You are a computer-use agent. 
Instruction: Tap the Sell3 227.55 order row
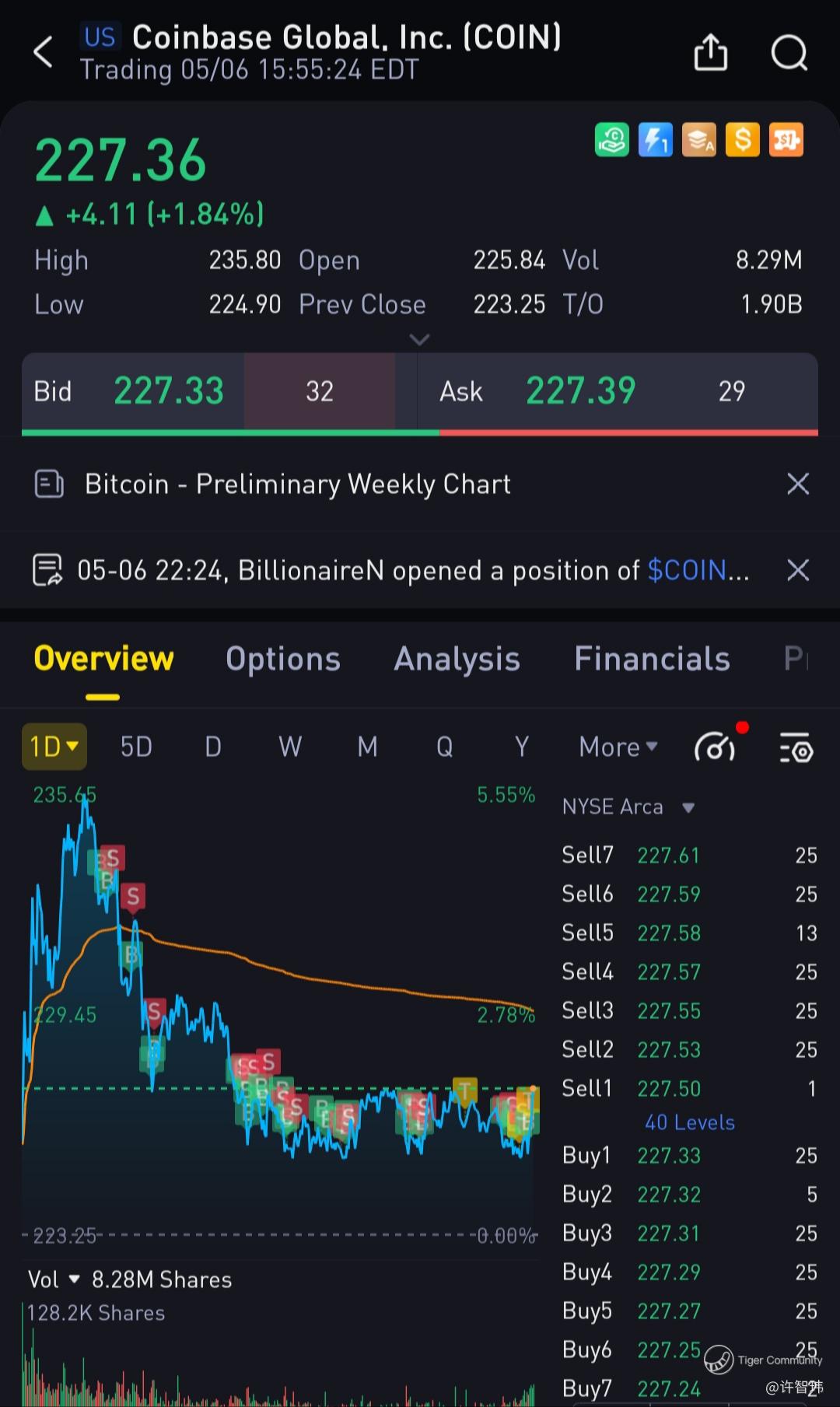689,1011
